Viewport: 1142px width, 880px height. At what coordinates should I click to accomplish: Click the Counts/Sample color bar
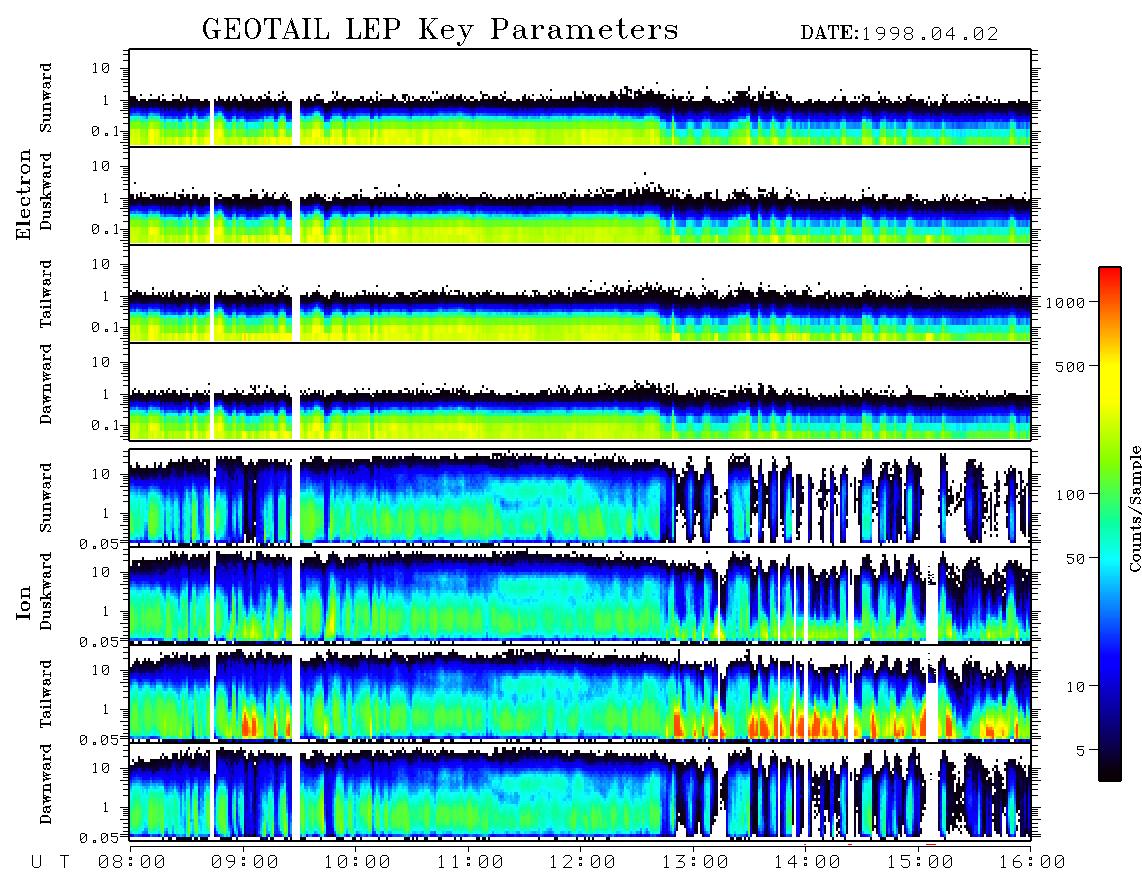point(1110,524)
